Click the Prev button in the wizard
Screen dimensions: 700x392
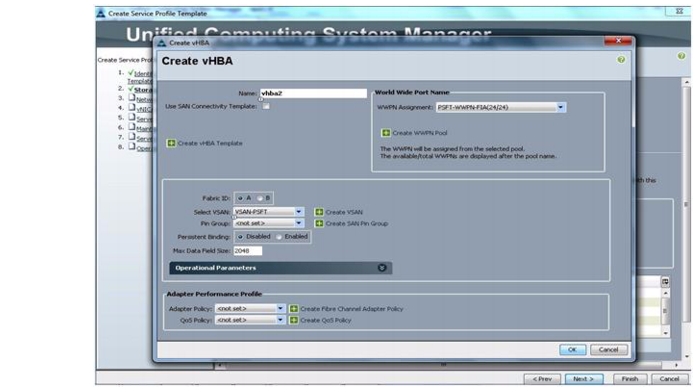pos(542,379)
